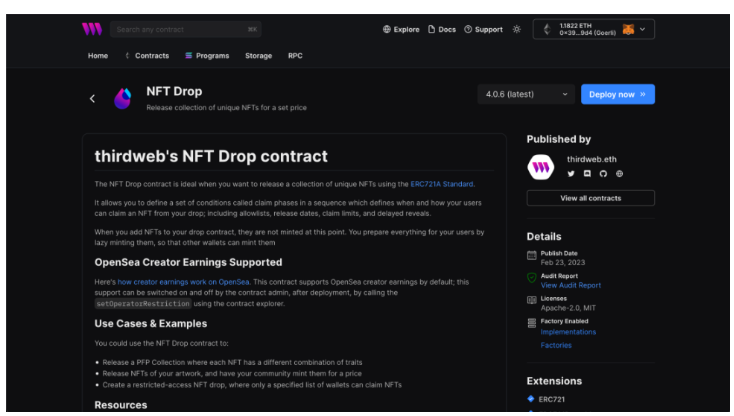The height and width of the screenshot is (416, 734).
Task: Toggle the light/dark theme sun icon
Action: click(x=517, y=29)
